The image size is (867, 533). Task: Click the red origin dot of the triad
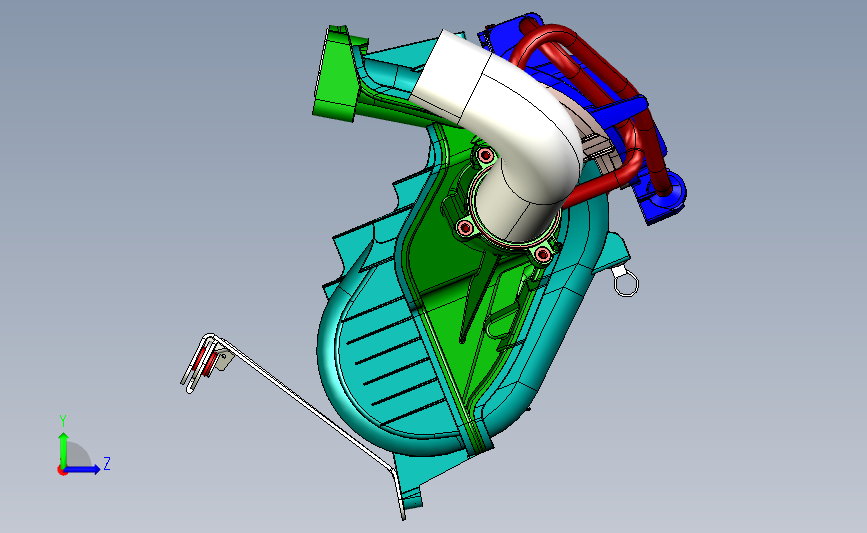pos(62,471)
